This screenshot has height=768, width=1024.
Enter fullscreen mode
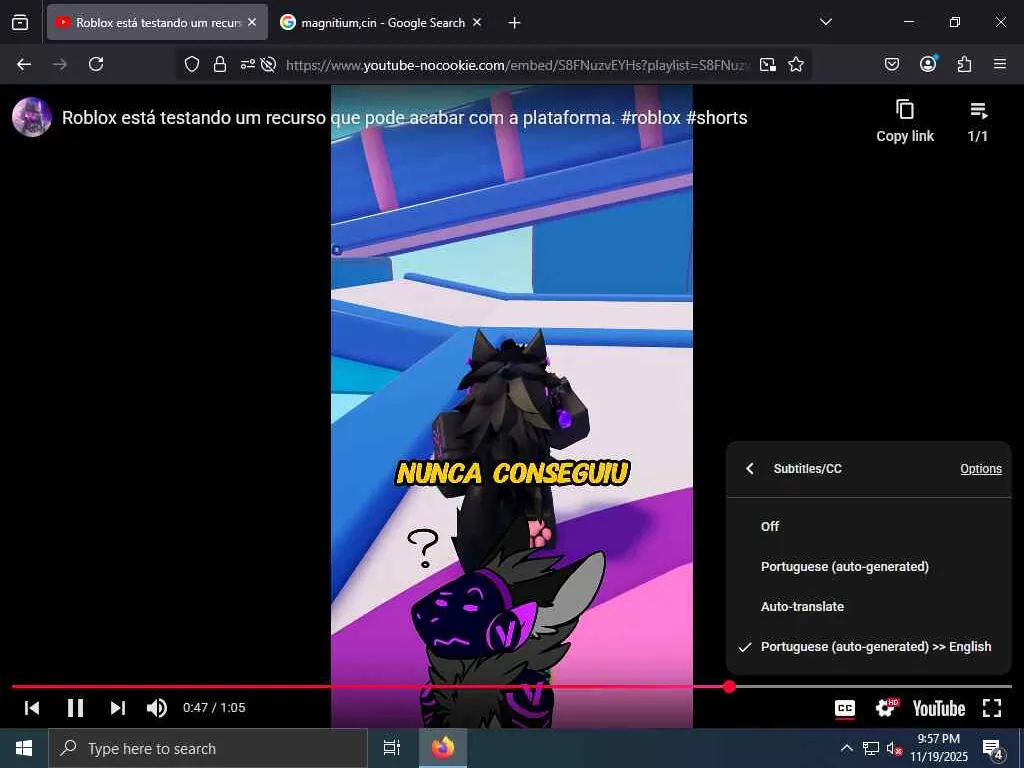point(992,708)
